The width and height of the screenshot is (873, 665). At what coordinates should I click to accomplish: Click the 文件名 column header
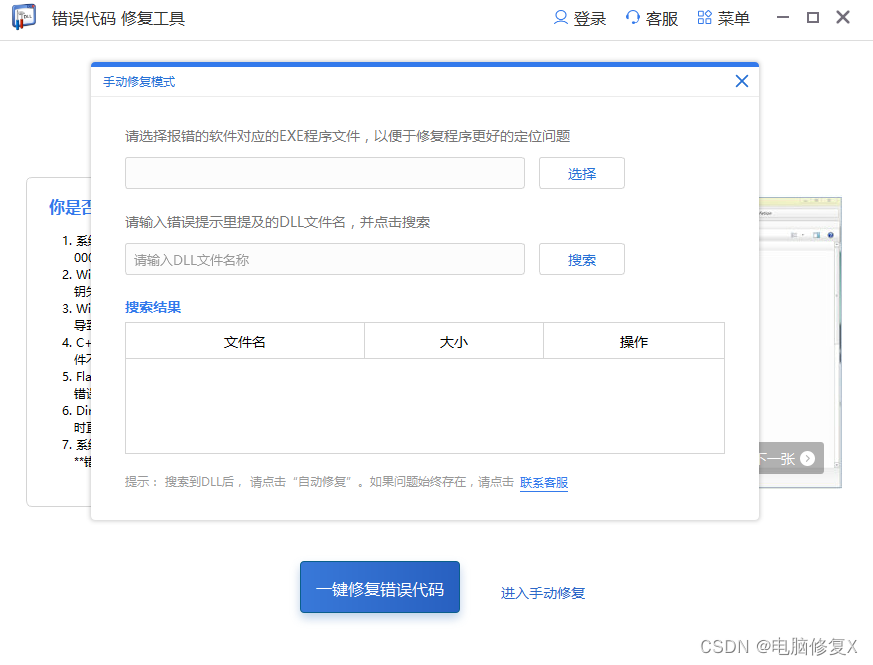[245, 341]
